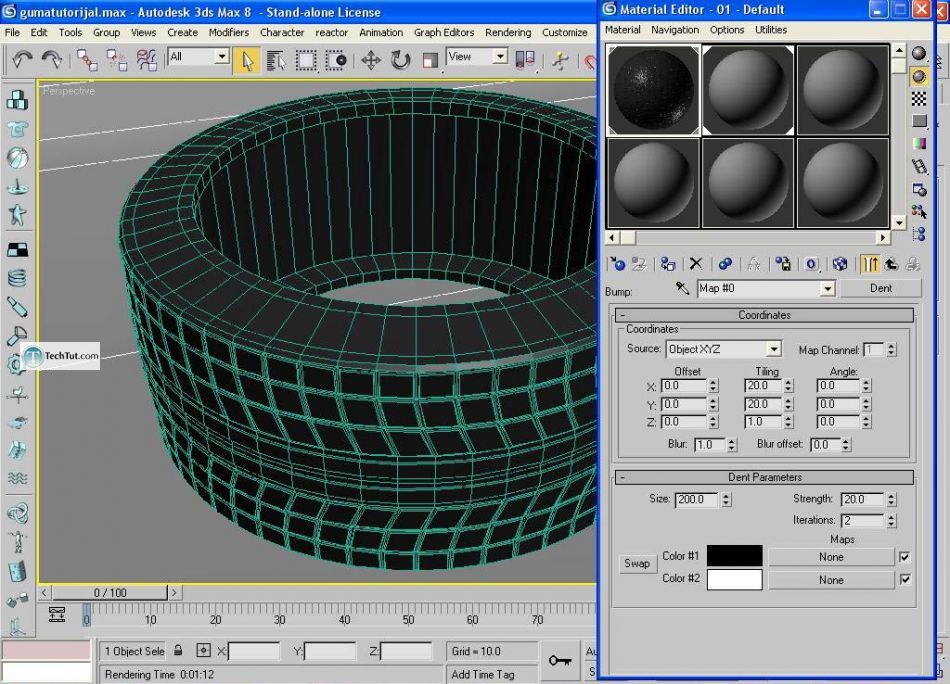Click the Select and Manipulate icon

coord(560,60)
